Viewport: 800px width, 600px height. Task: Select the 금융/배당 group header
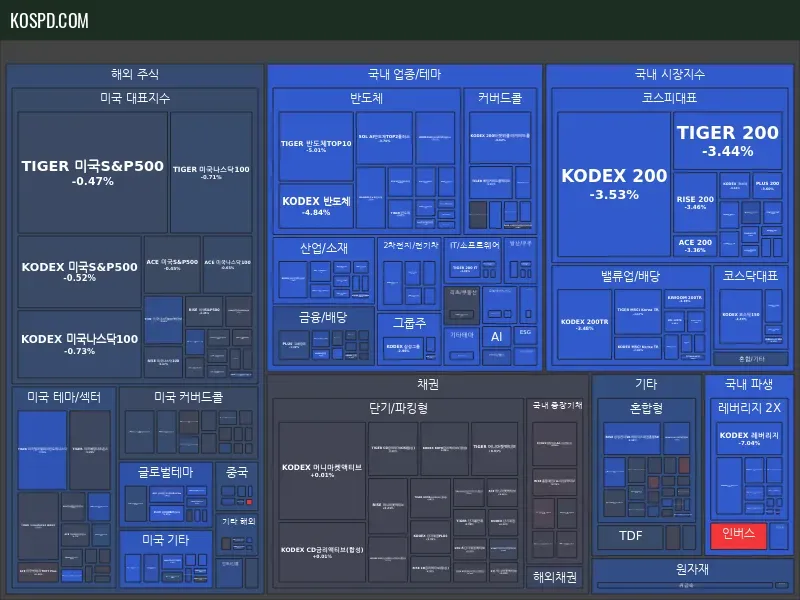323,317
